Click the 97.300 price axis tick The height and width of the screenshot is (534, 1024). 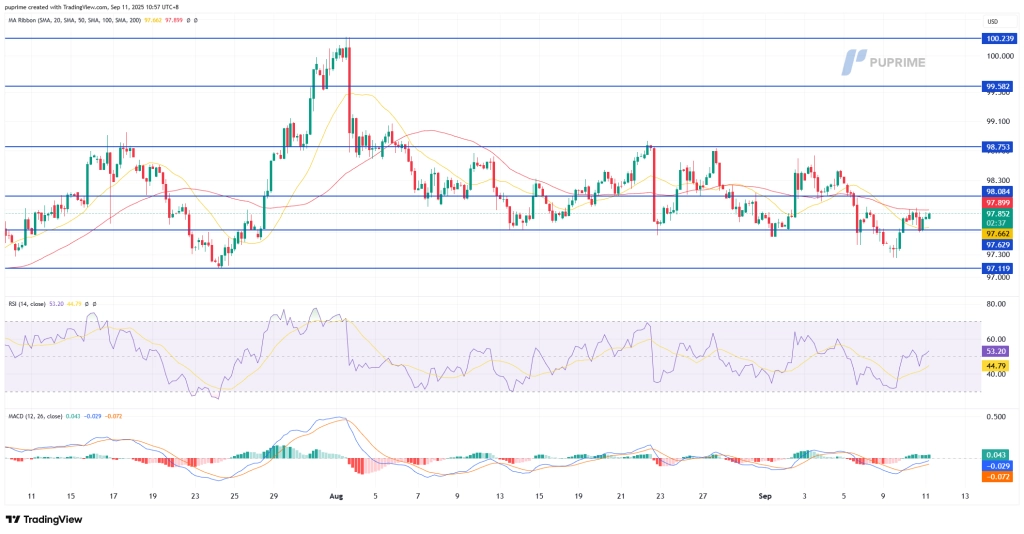(x=998, y=255)
